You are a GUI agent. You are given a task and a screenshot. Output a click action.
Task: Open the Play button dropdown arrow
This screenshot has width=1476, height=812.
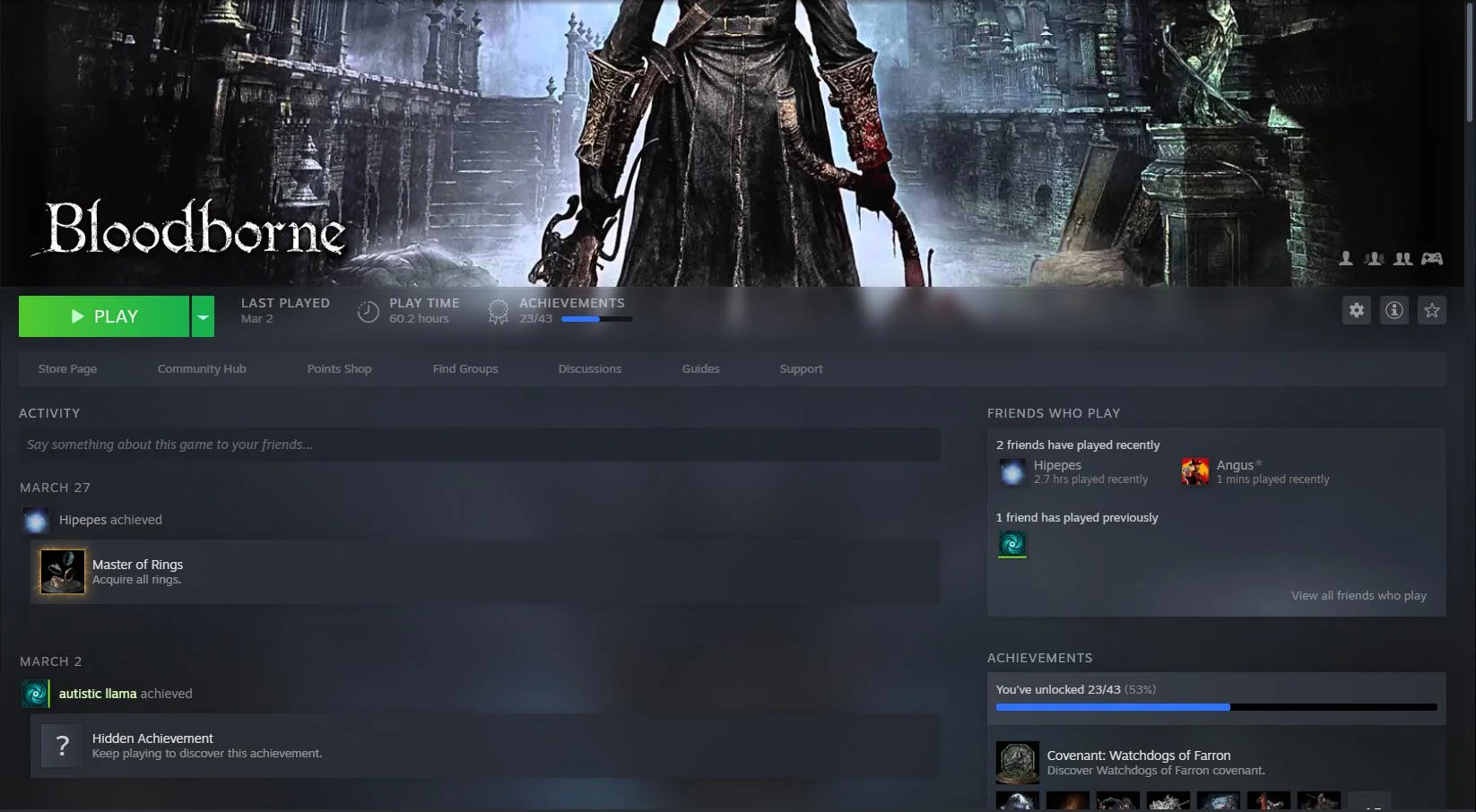point(203,316)
